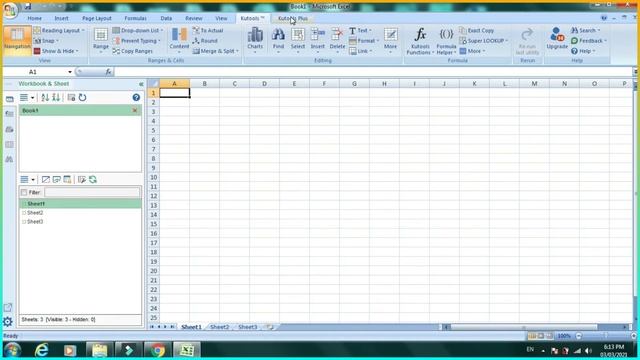Viewport: 640px width, 360px height.
Task: Sort workbooks descending in navigation pane
Action: click(x=56, y=98)
